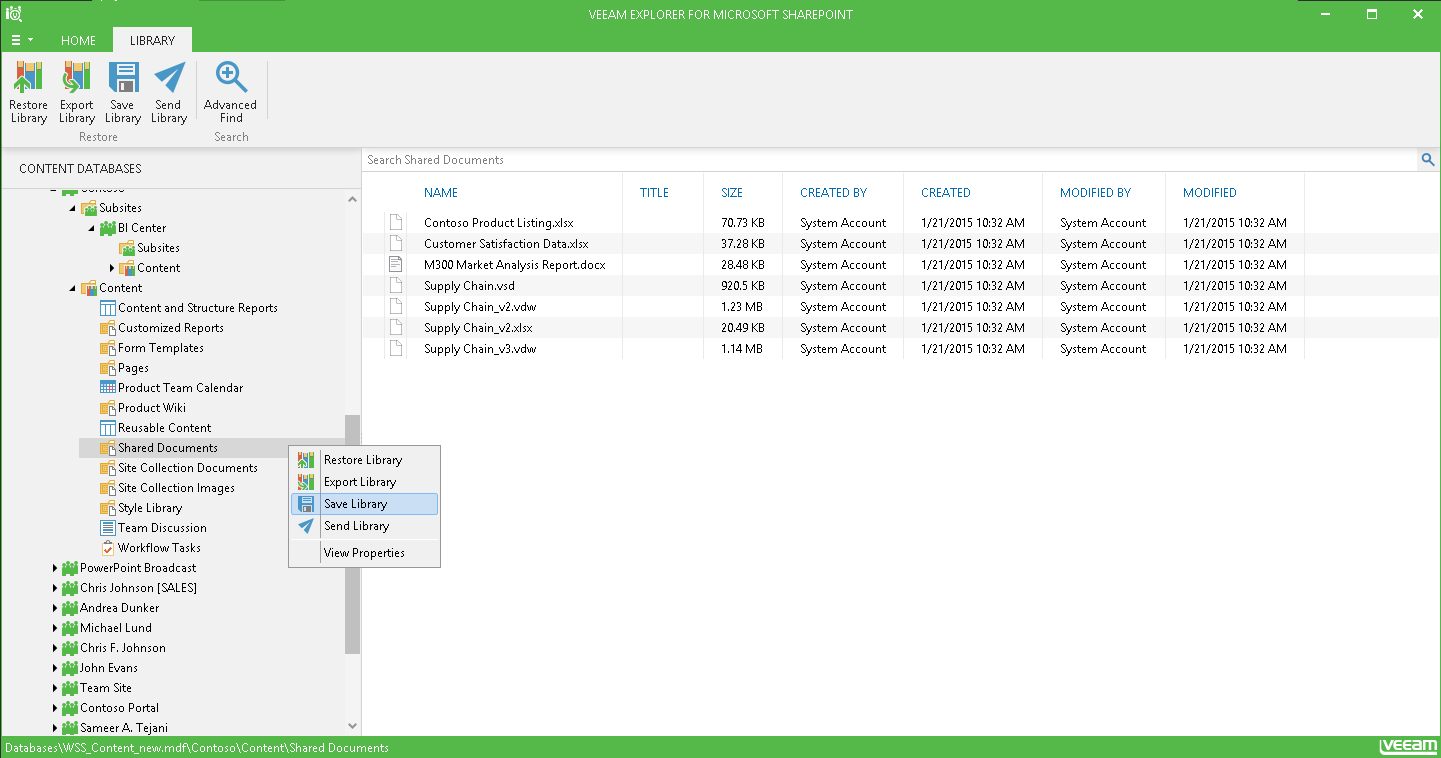Click the 920.5 KB size cell

742,286
